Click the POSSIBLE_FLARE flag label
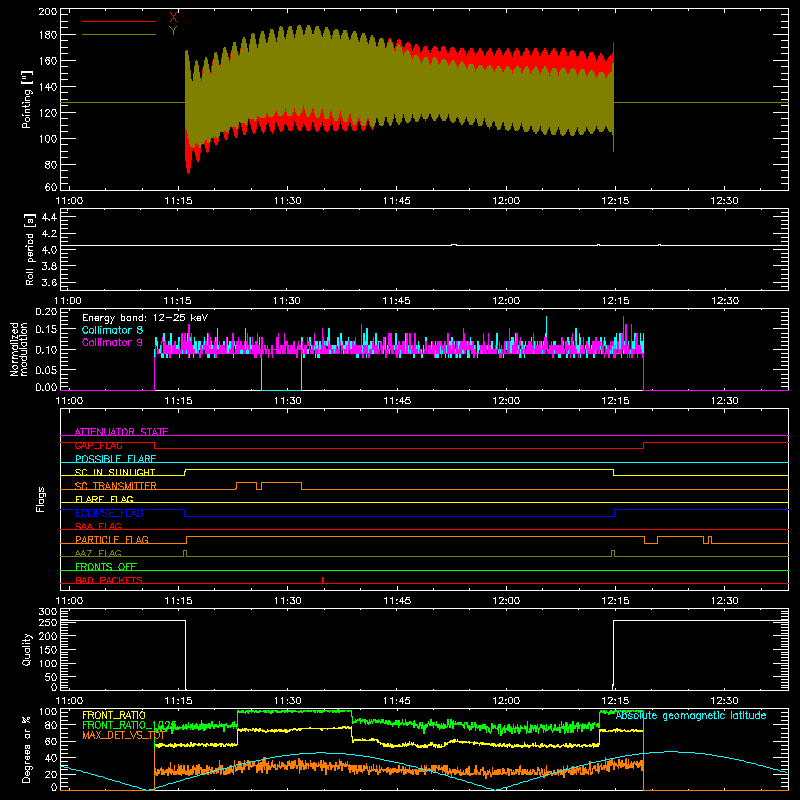This screenshot has width=800, height=800. click(x=115, y=459)
